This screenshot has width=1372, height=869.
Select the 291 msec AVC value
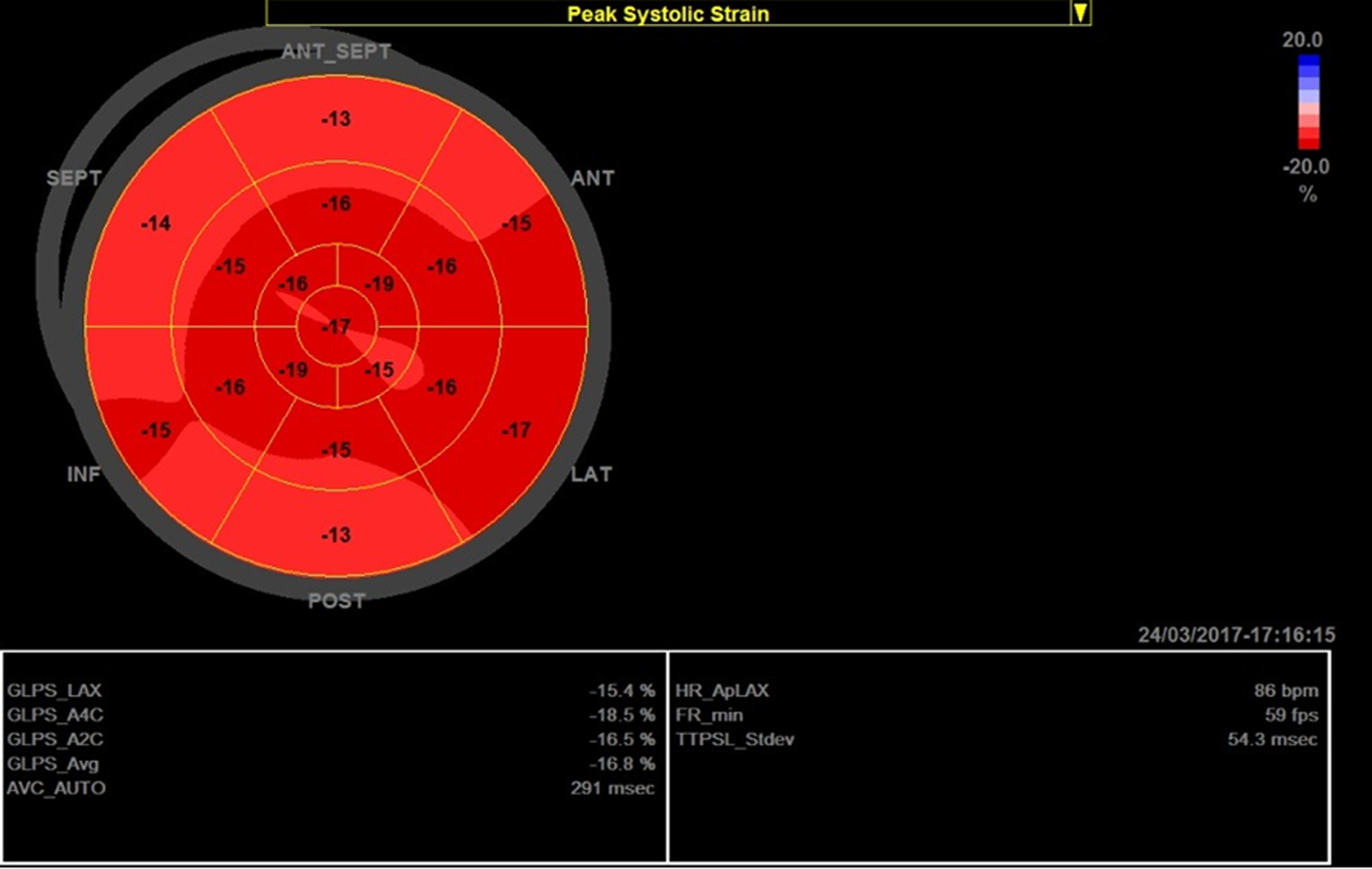[x=612, y=788]
